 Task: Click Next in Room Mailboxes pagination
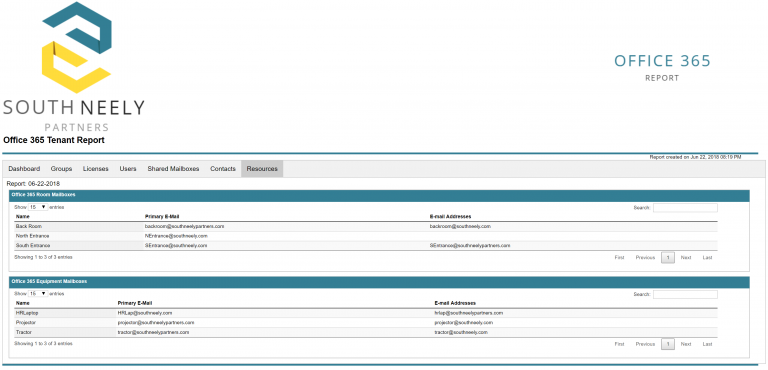coord(686,258)
